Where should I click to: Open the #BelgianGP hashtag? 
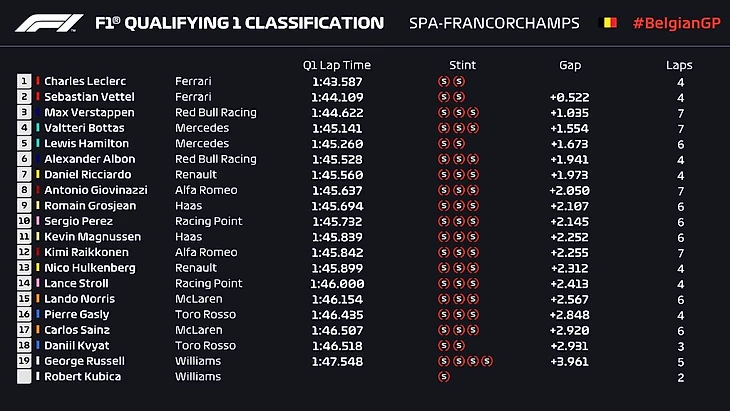[x=675, y=23]
